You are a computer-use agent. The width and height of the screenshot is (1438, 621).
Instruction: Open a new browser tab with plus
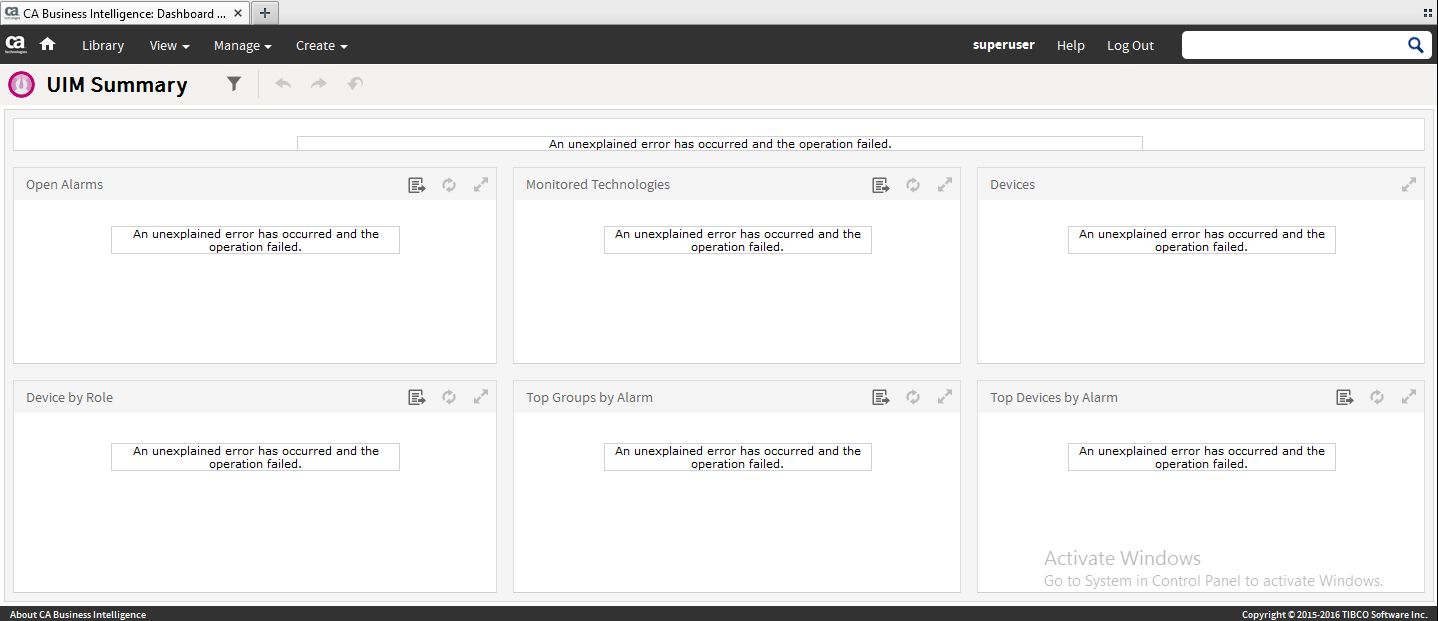pos(265,13)
